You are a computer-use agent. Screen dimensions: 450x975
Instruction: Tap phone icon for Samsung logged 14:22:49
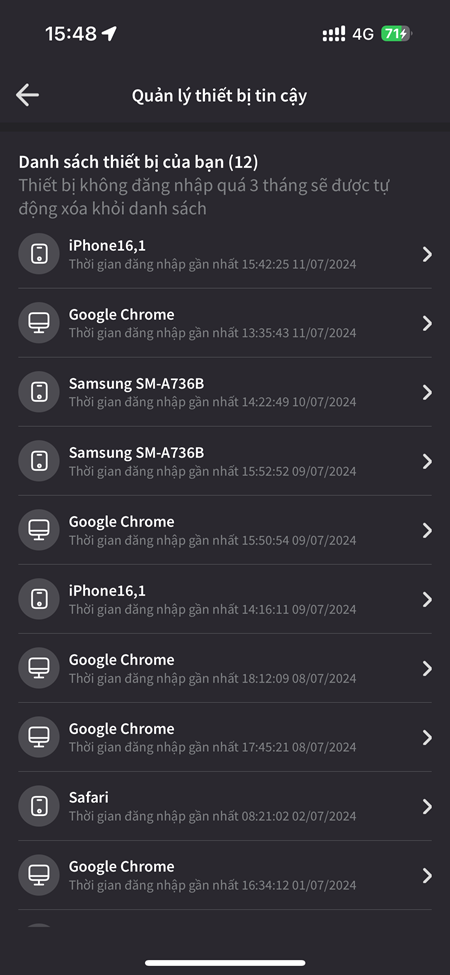(x=39, y=392)
